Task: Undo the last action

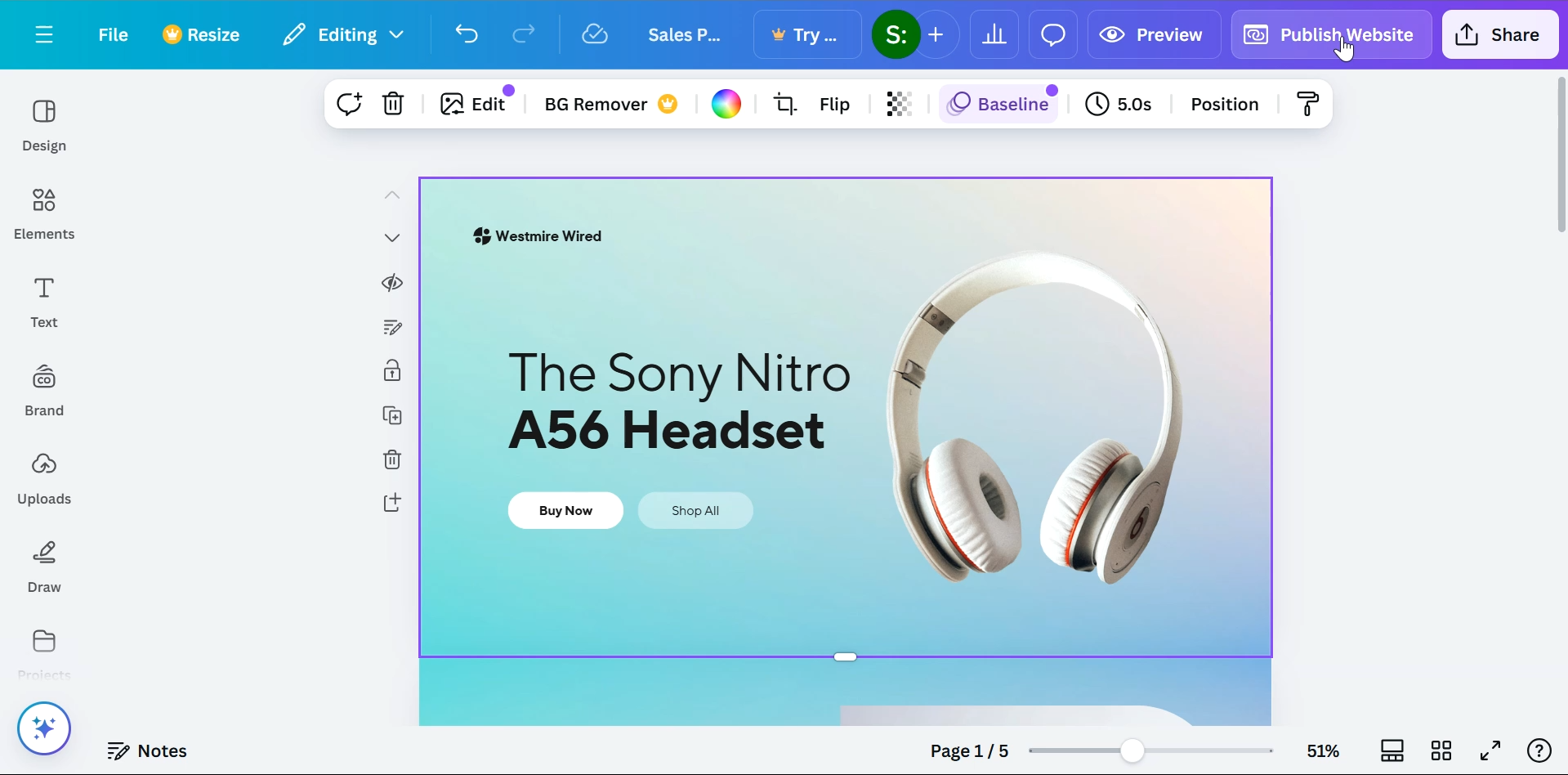Action: tap(467, 34)
